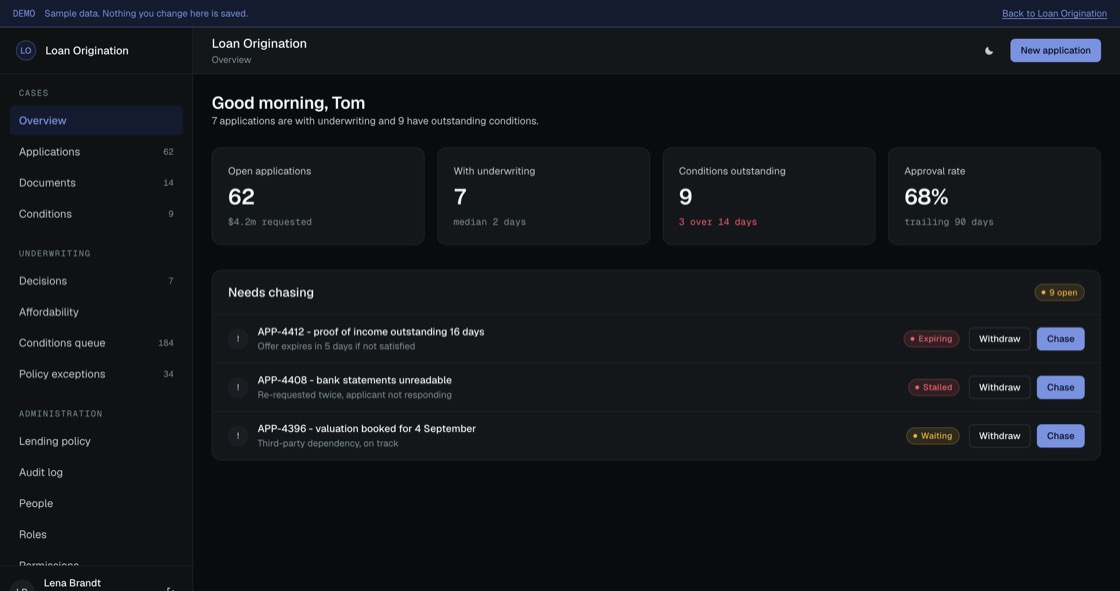This screenshot has height=591, width=1120.
Task: Withdraw application APP-4412
Action: point(999,339)
